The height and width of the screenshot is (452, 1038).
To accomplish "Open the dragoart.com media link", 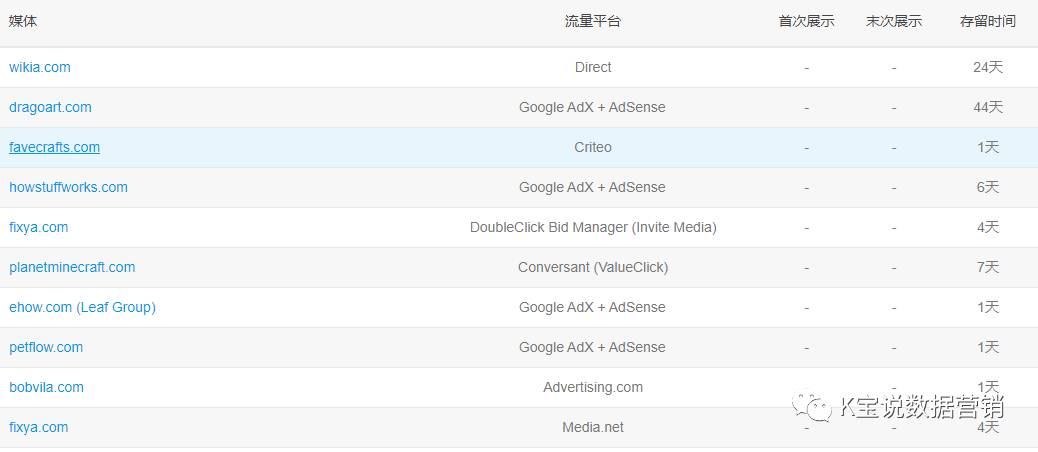I will [x=50, y=107].
